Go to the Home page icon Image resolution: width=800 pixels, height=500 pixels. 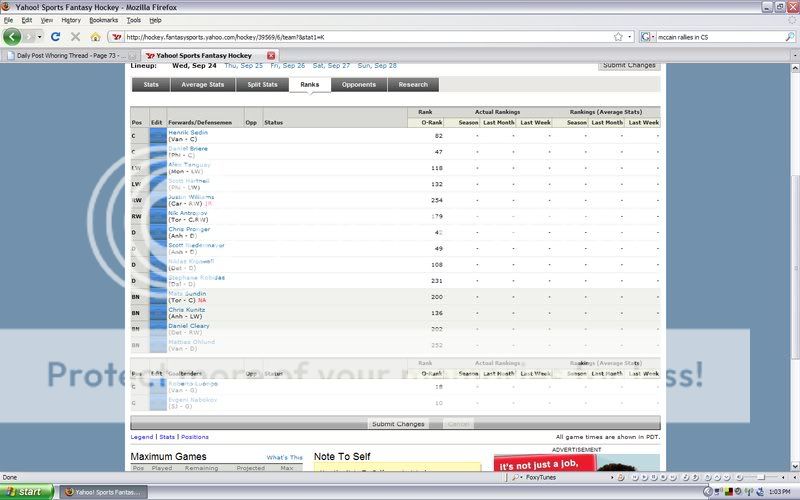[95, 37]
